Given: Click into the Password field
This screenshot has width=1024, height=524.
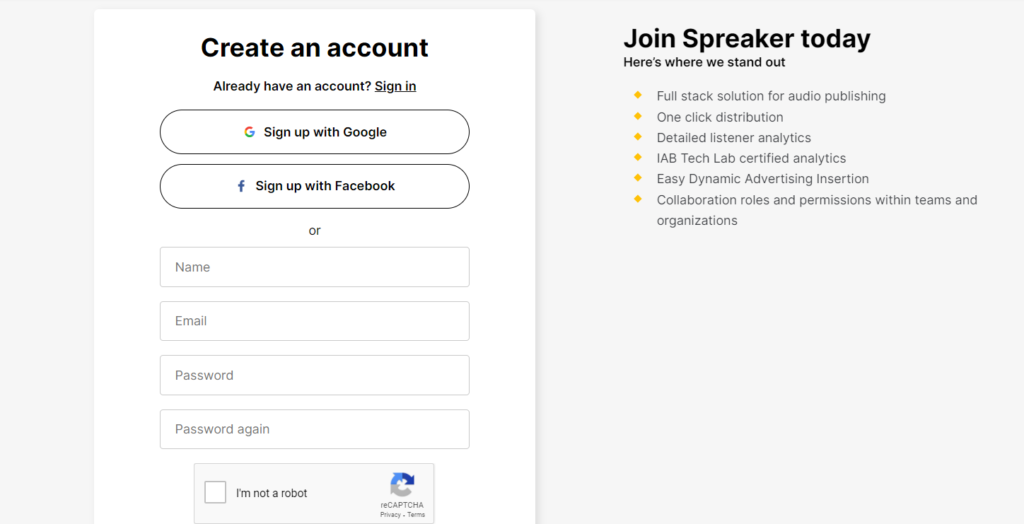Looking at the screenshot, I should coord(314,375).
